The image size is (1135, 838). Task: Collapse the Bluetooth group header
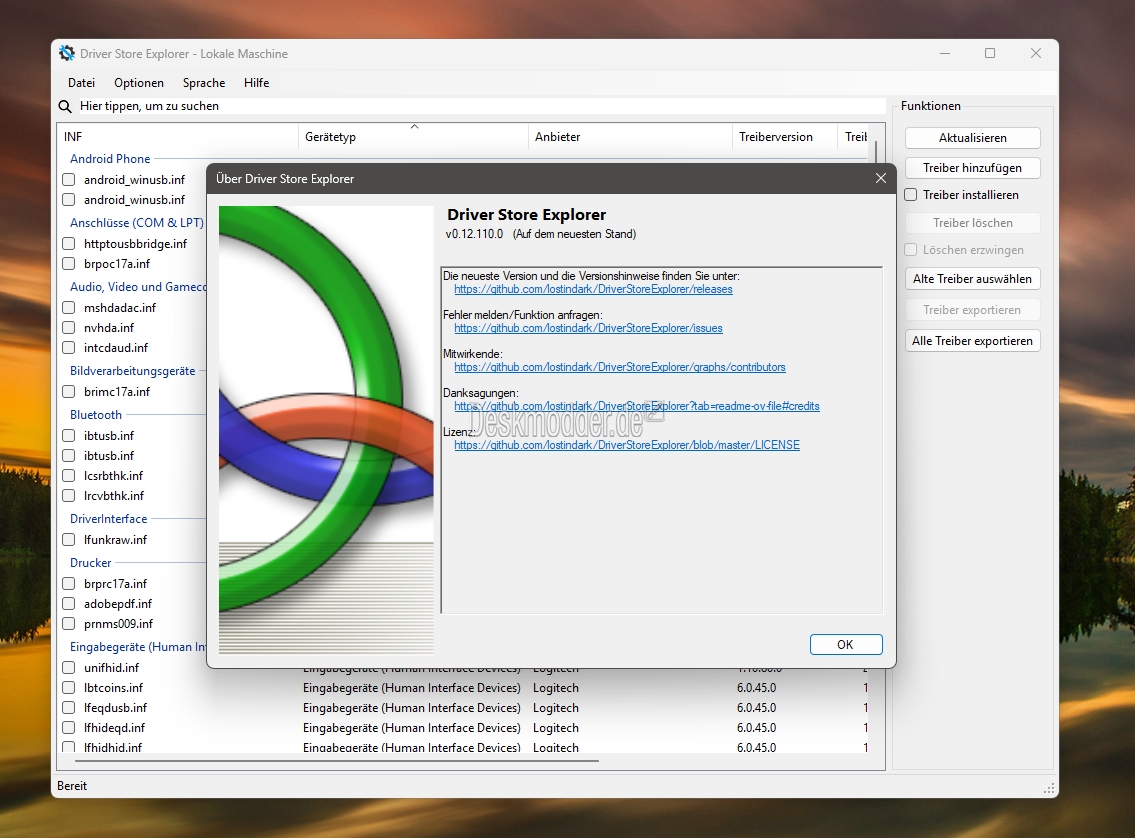96,415
